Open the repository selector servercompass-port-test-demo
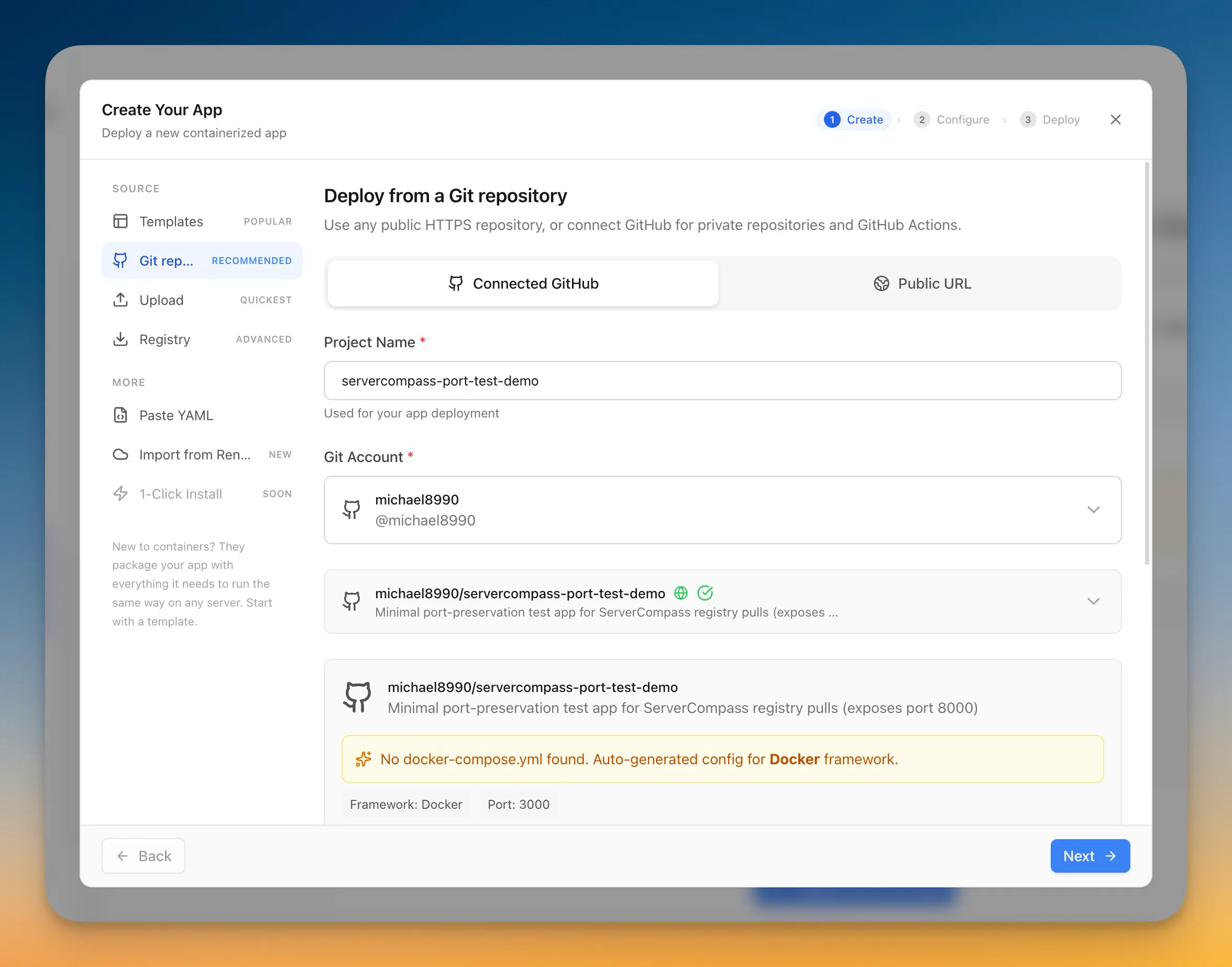Viewport: 1232px width, 967px height. pyautogui.click(x=722, y=601)
